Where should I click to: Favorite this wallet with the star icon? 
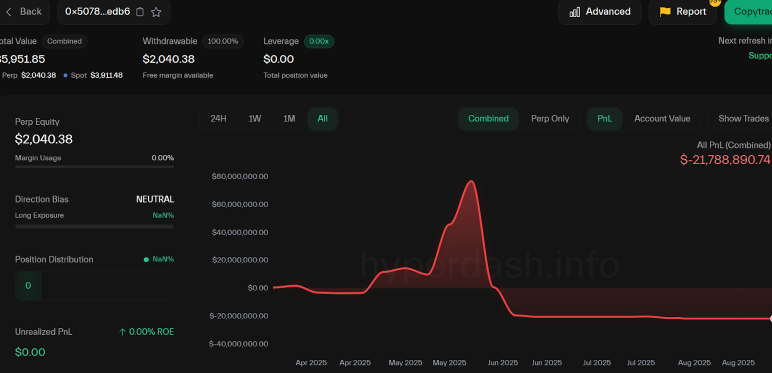(156, 12)
